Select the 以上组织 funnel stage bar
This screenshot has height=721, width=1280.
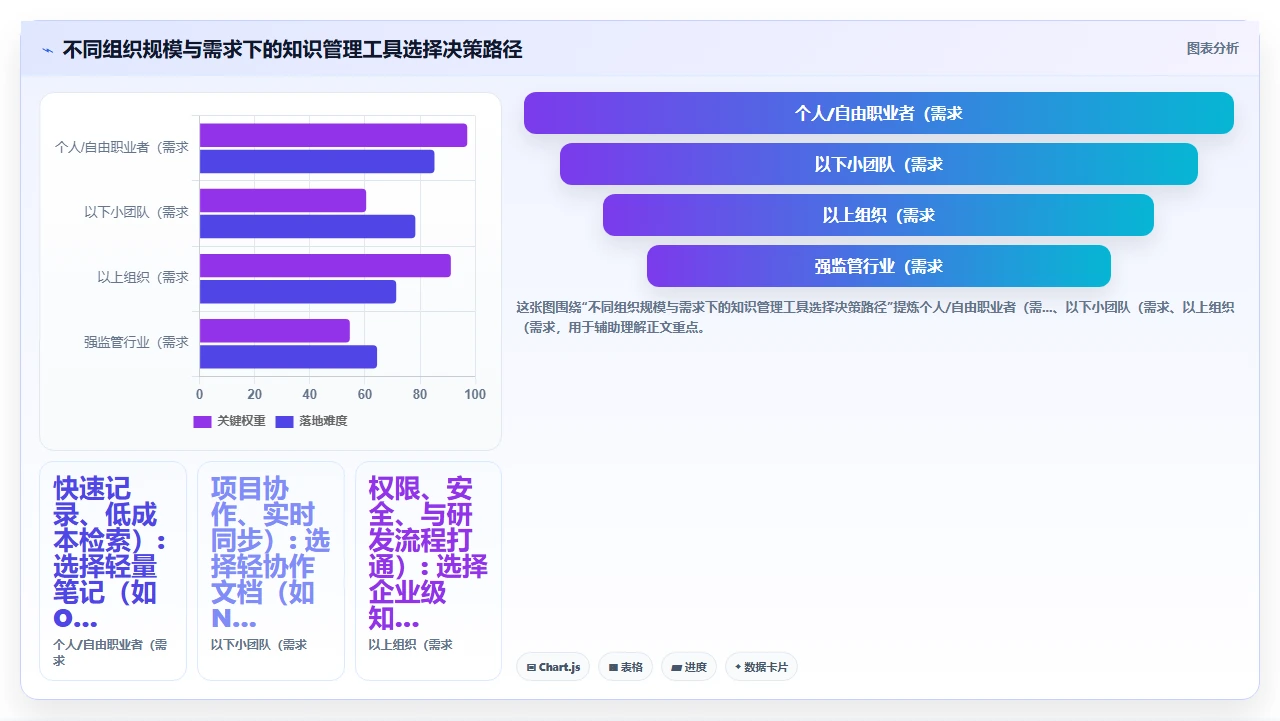pyautogui.click(x=879, y=215)
